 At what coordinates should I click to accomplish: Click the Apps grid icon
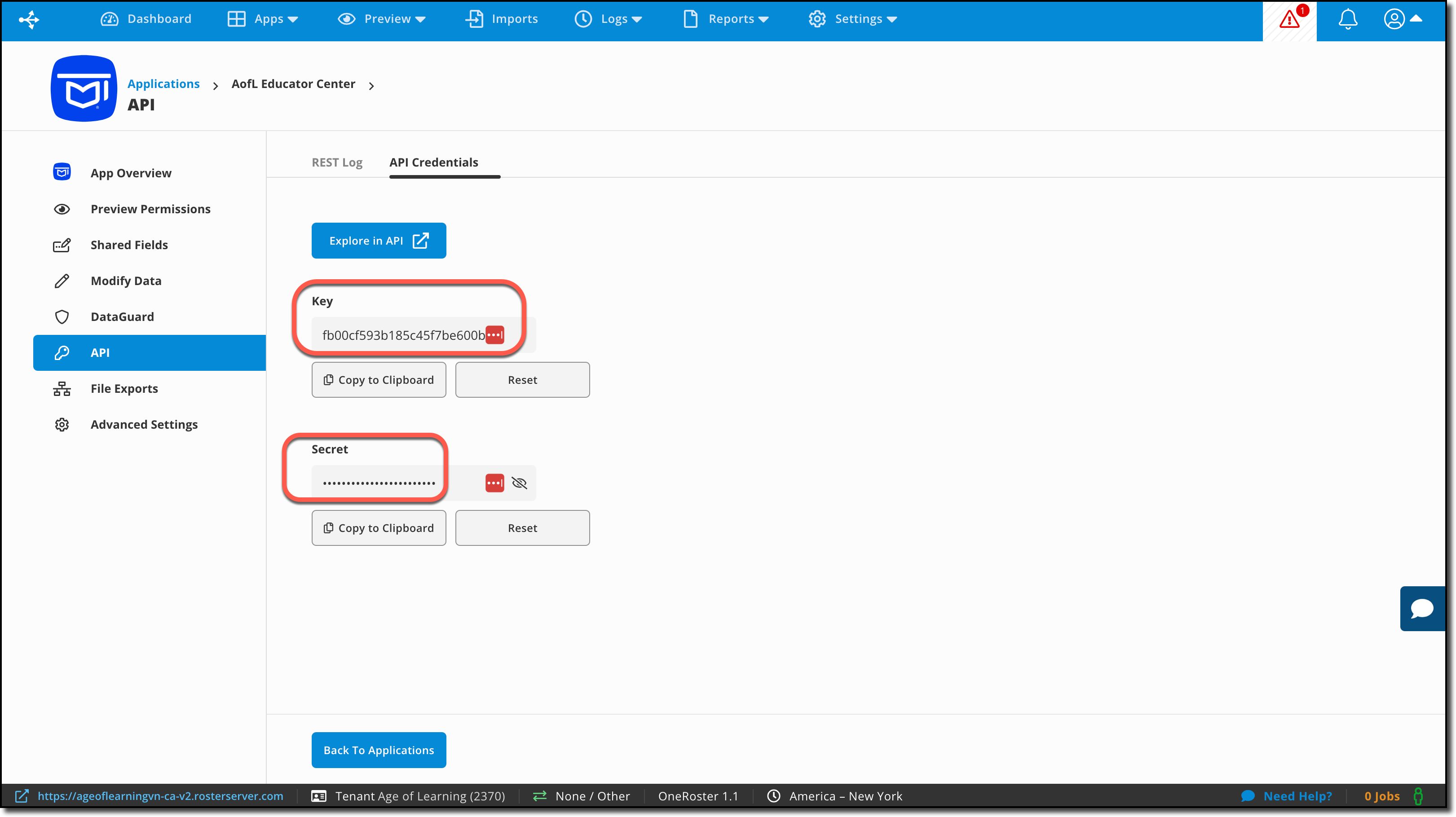click(236, 19)
